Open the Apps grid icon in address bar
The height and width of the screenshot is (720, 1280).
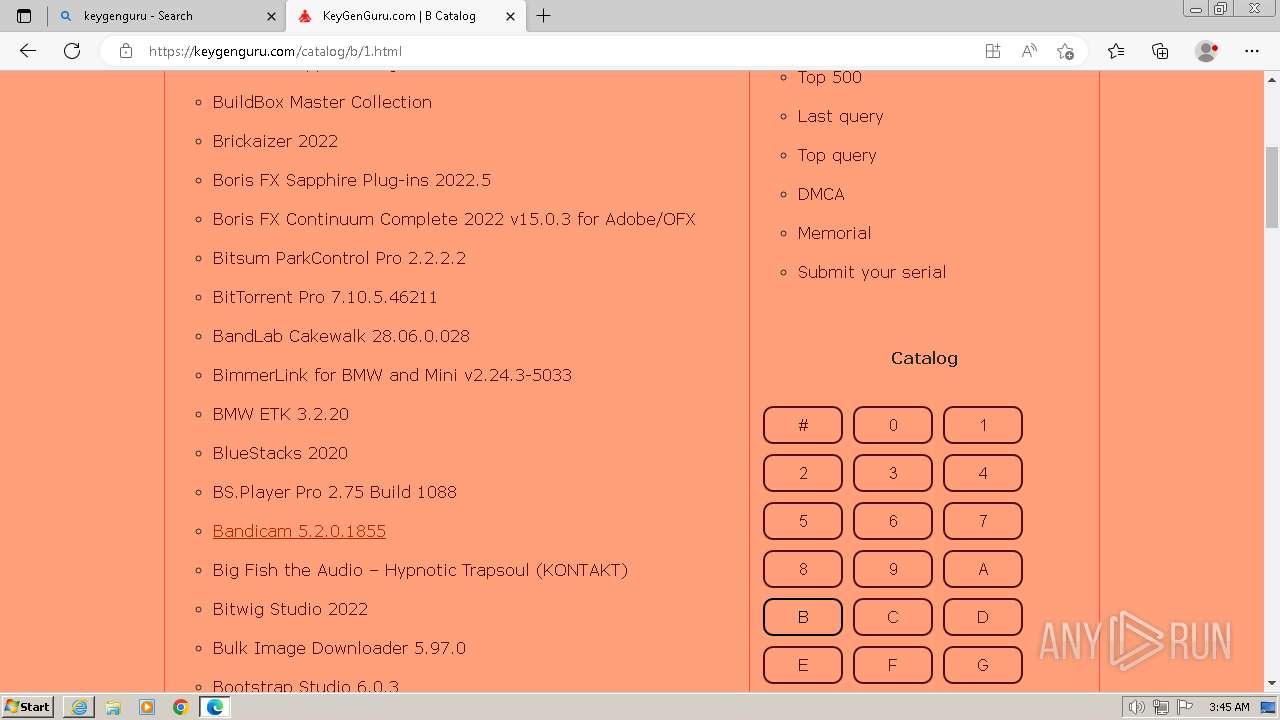(993, 51)
